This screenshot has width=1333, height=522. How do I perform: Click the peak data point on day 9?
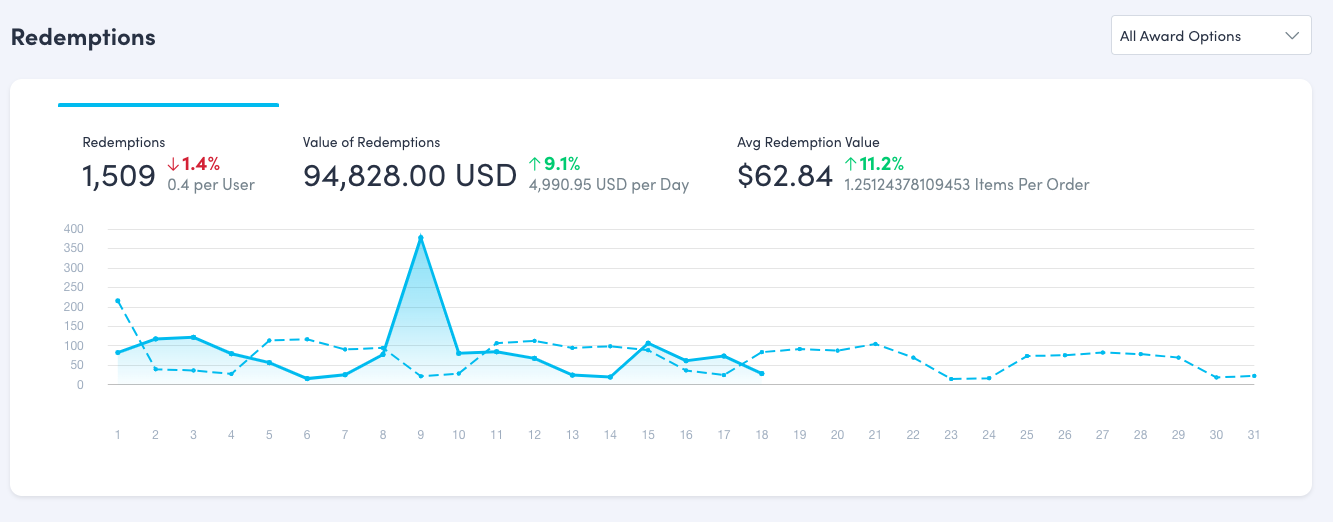[421, 237]
